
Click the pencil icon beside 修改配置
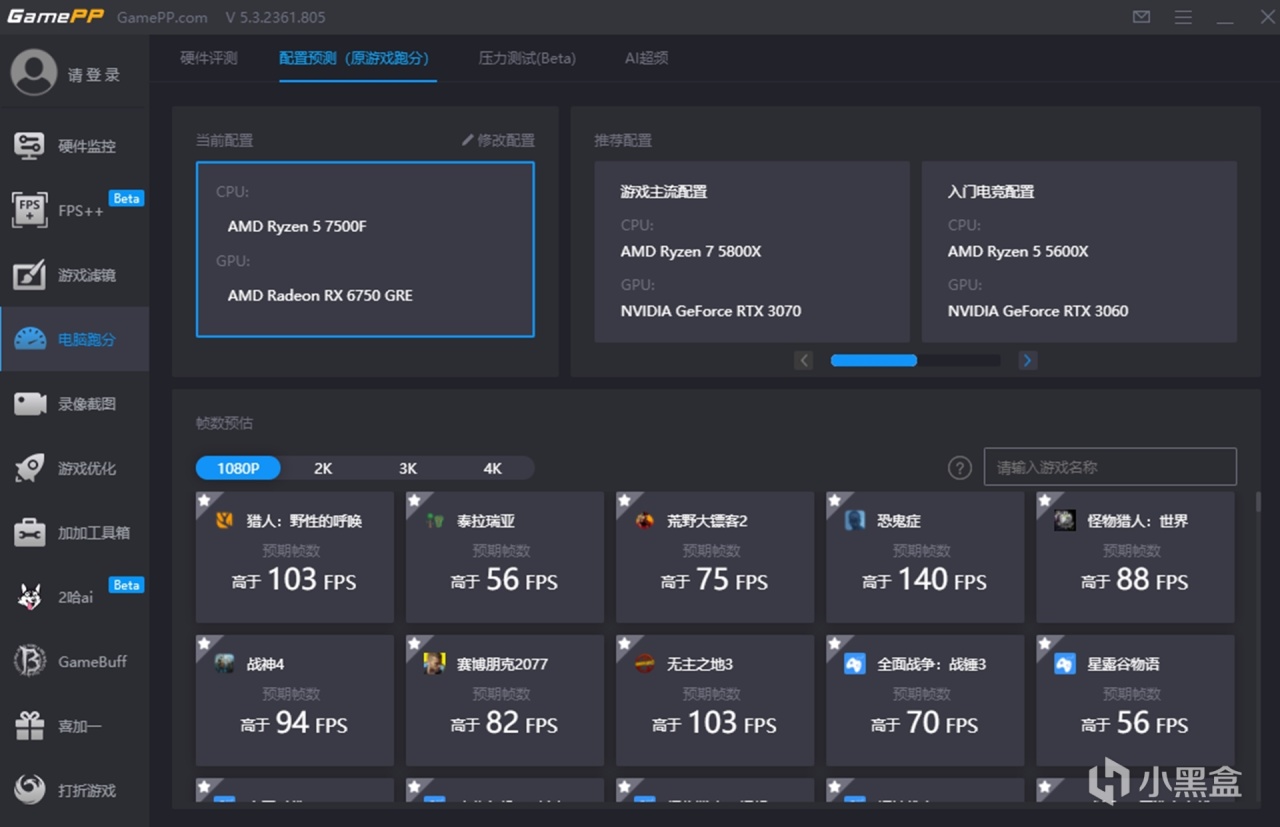point(467,140)
